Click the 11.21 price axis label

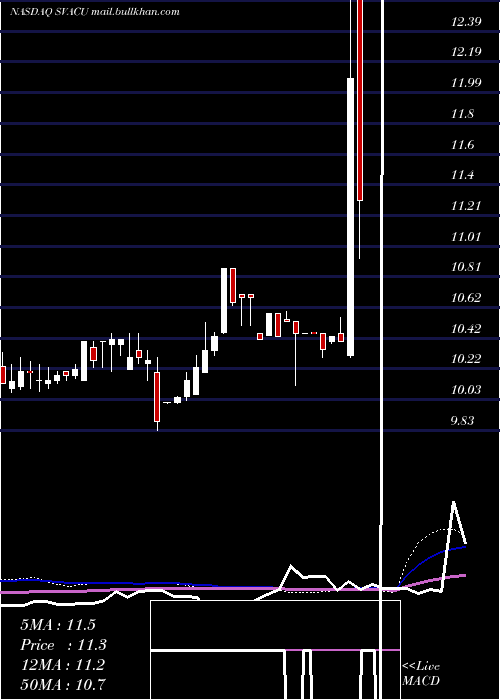(466, 206)
